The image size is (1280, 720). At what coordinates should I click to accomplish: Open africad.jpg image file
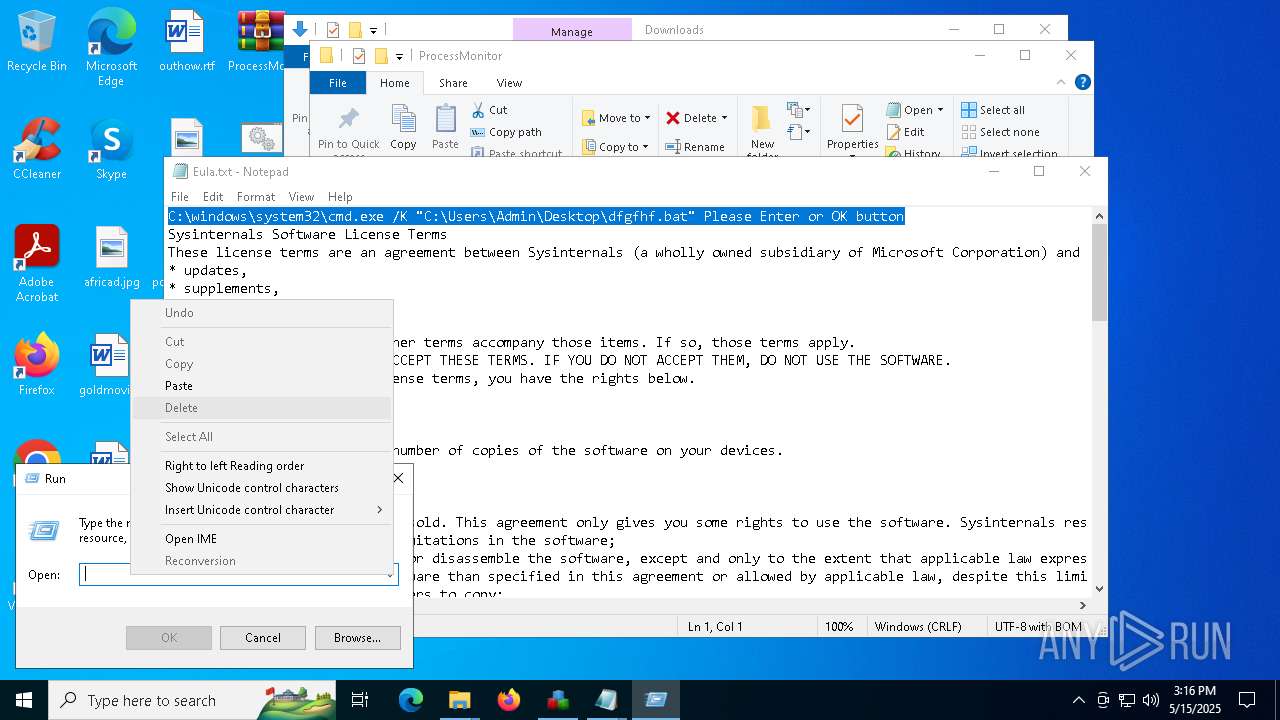(x=111, y=257)
